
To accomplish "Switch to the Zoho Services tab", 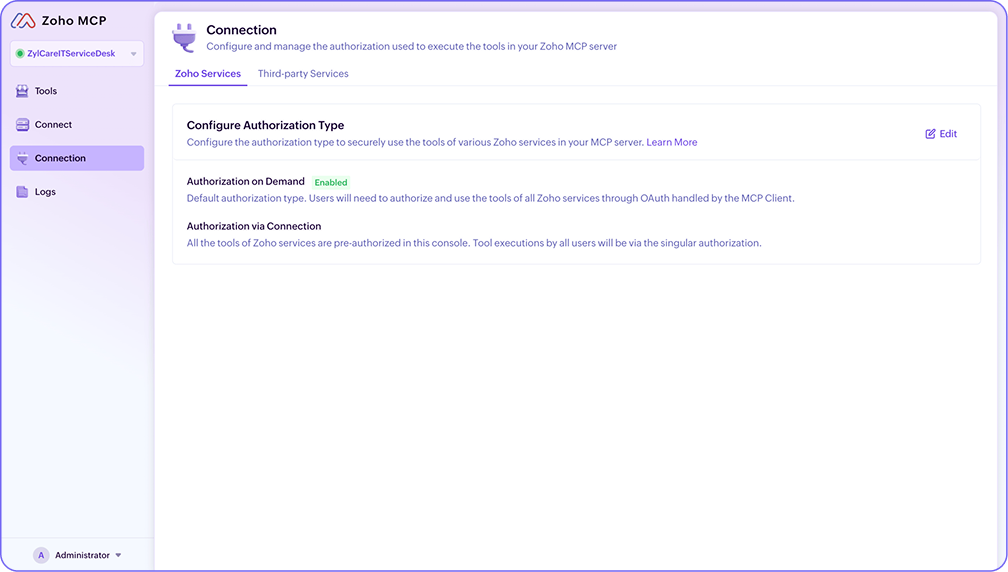I will click(x=208, y=73).
